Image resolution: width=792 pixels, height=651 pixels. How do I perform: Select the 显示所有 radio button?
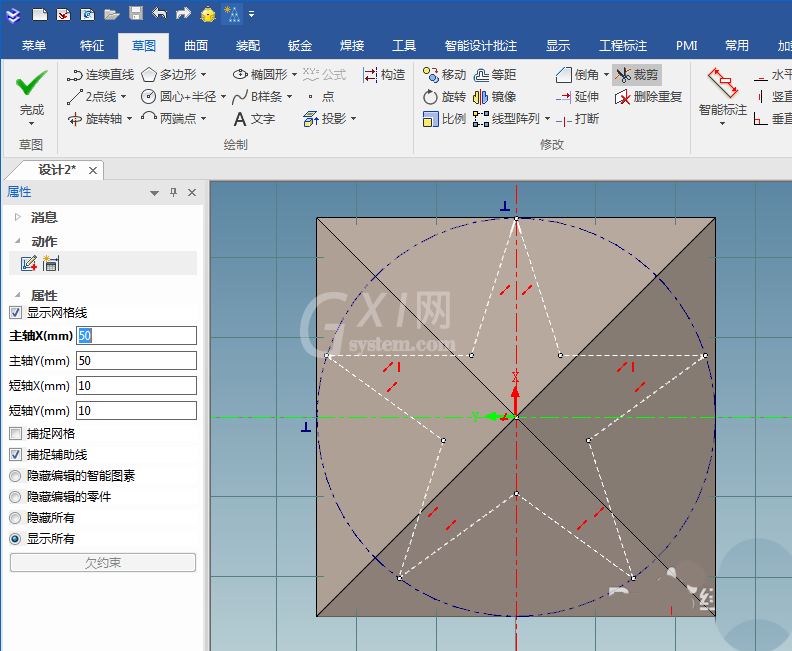(x=15, y=539)
